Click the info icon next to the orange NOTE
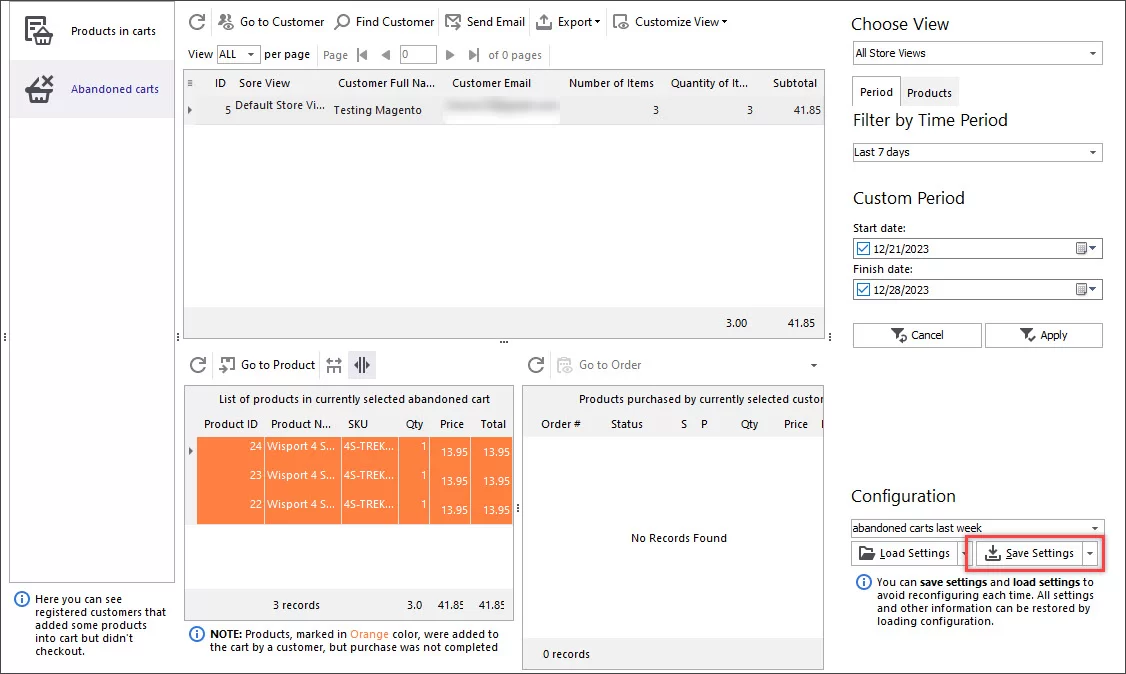 click(x=197, y=634)
